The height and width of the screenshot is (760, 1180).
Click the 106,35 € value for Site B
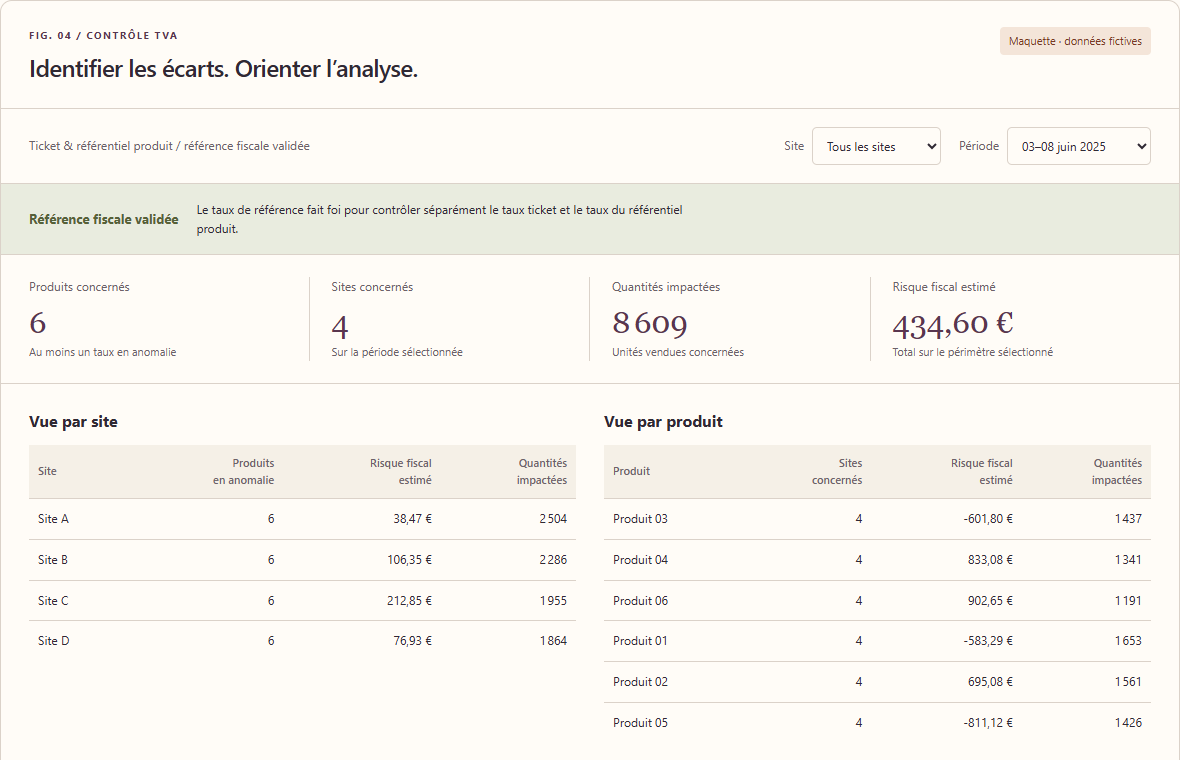pyautogui.click(x=409, y=560)
